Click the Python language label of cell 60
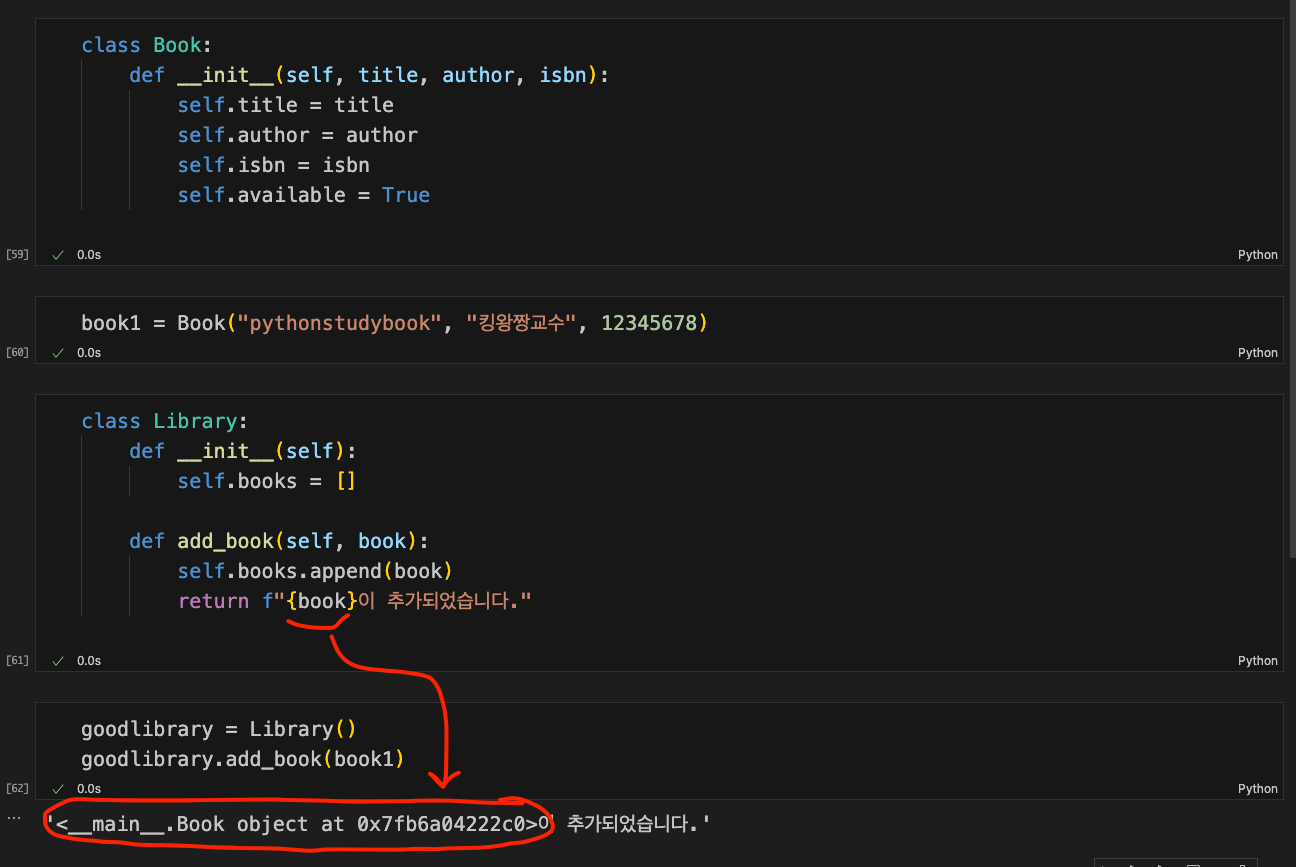This screenshot has width=1296, height=867. 1257,353
